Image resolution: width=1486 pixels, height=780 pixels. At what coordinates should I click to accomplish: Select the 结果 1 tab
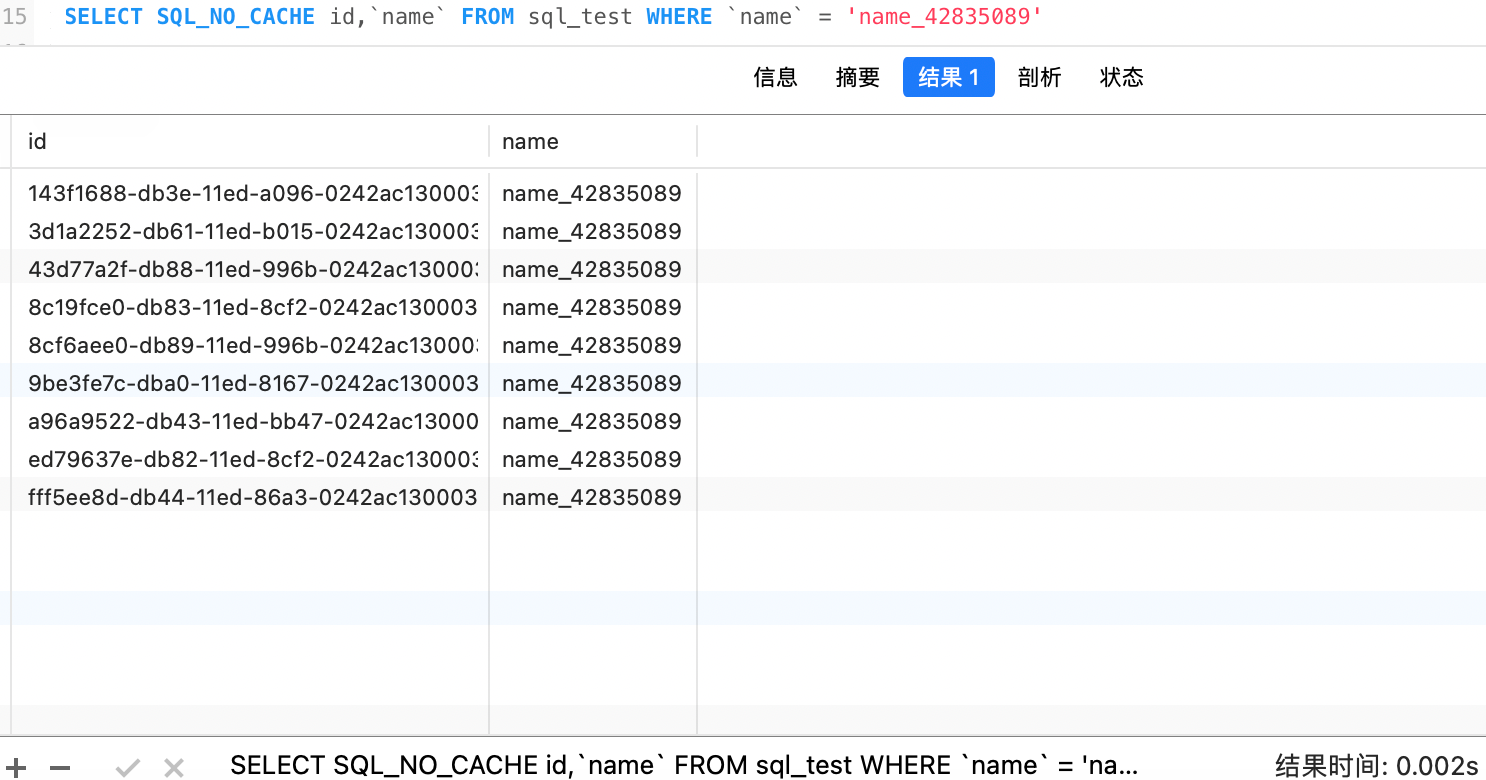click(948, 77)
